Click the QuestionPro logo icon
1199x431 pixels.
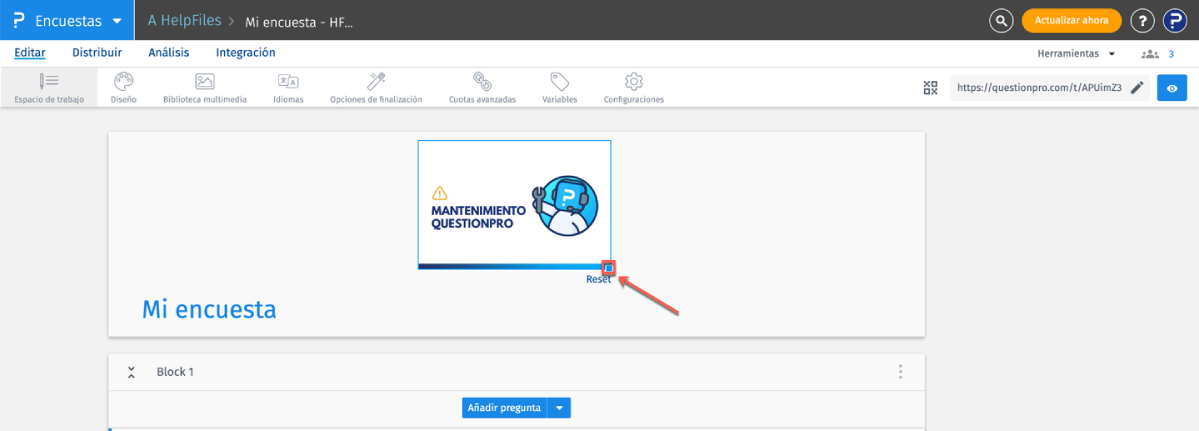19,21
